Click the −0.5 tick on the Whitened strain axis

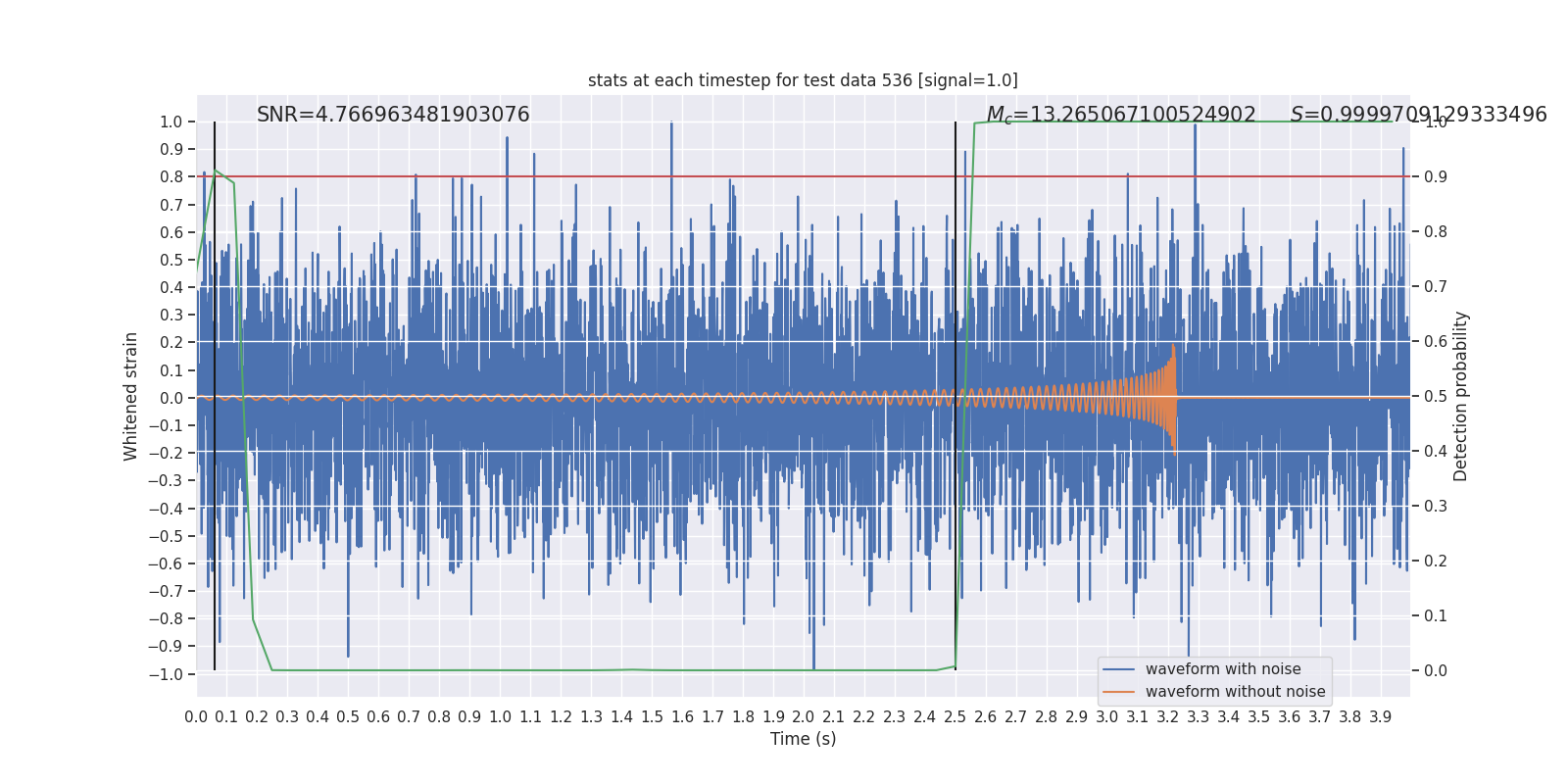click(x=166, y=536)
